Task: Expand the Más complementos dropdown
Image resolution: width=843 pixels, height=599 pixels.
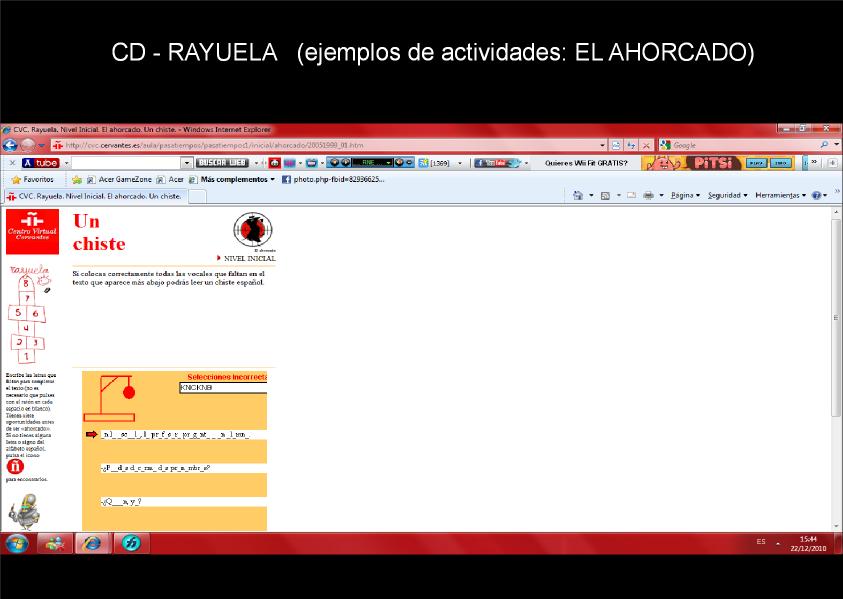Action: click(238, 180)
